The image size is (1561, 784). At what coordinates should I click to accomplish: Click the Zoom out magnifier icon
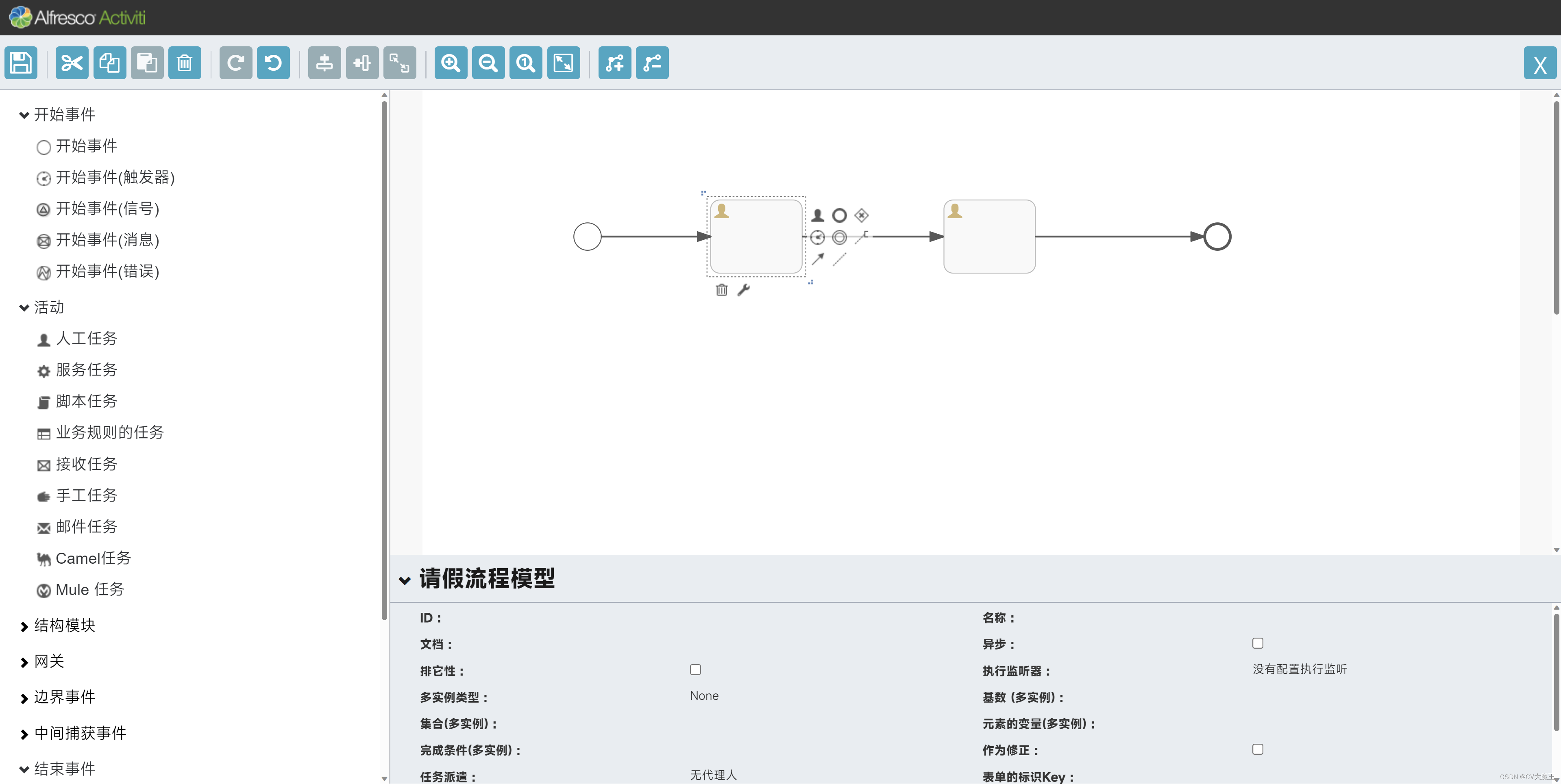pos(488,63)
